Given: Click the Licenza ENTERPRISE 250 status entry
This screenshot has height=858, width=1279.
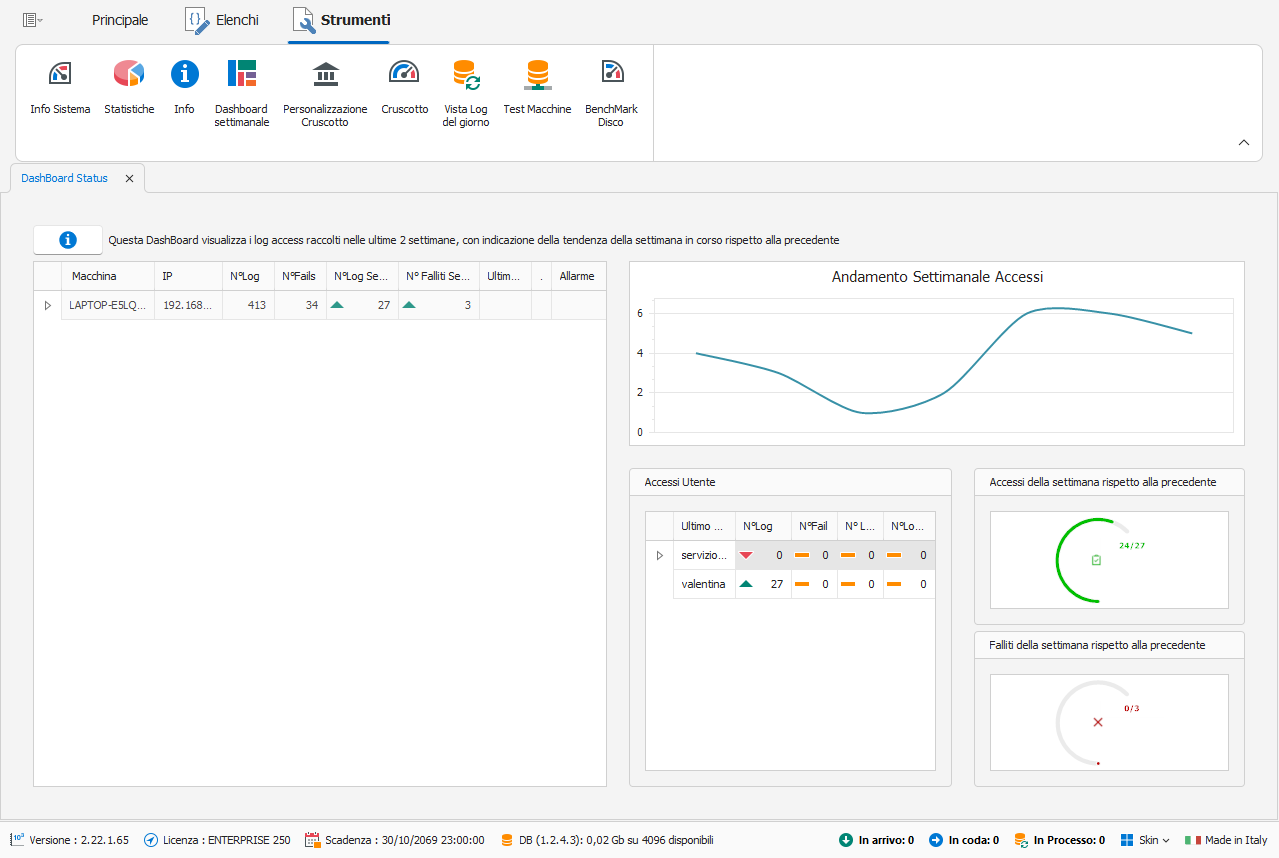Looking at the screenshot, I should pyautogui.click(x=217, y=840).
